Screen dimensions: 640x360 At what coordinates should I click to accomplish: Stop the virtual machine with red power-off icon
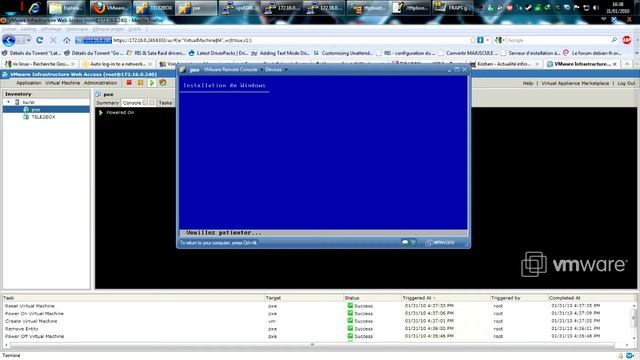click(x=129, y=83)
